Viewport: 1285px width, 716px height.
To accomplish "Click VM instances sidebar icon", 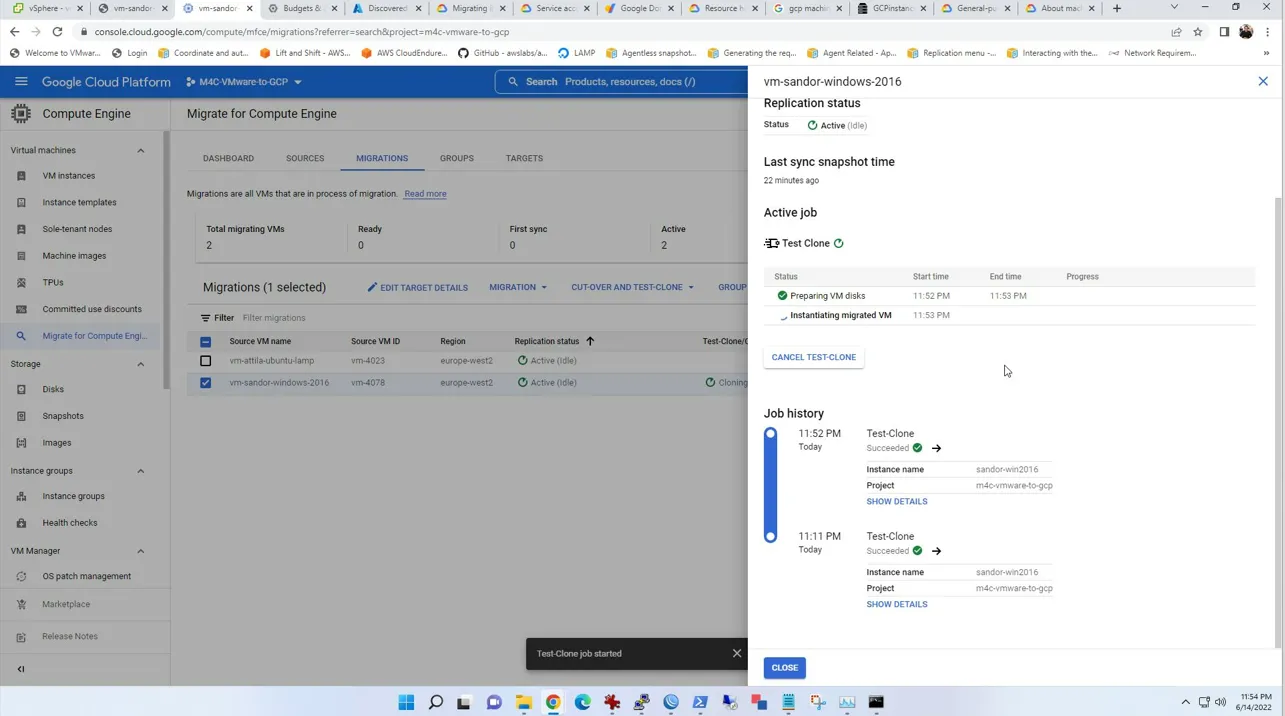I will 21,176.
